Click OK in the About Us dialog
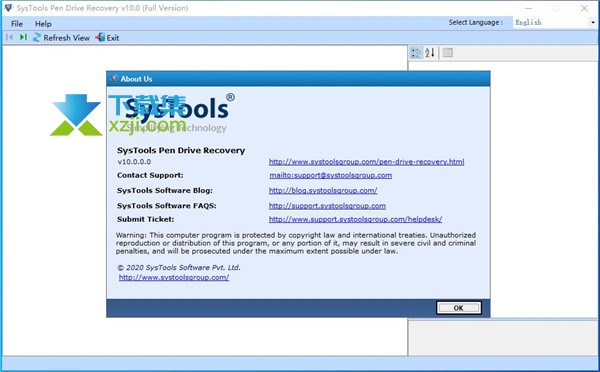This screenshot has height=372, width=600. pos(458,308)
